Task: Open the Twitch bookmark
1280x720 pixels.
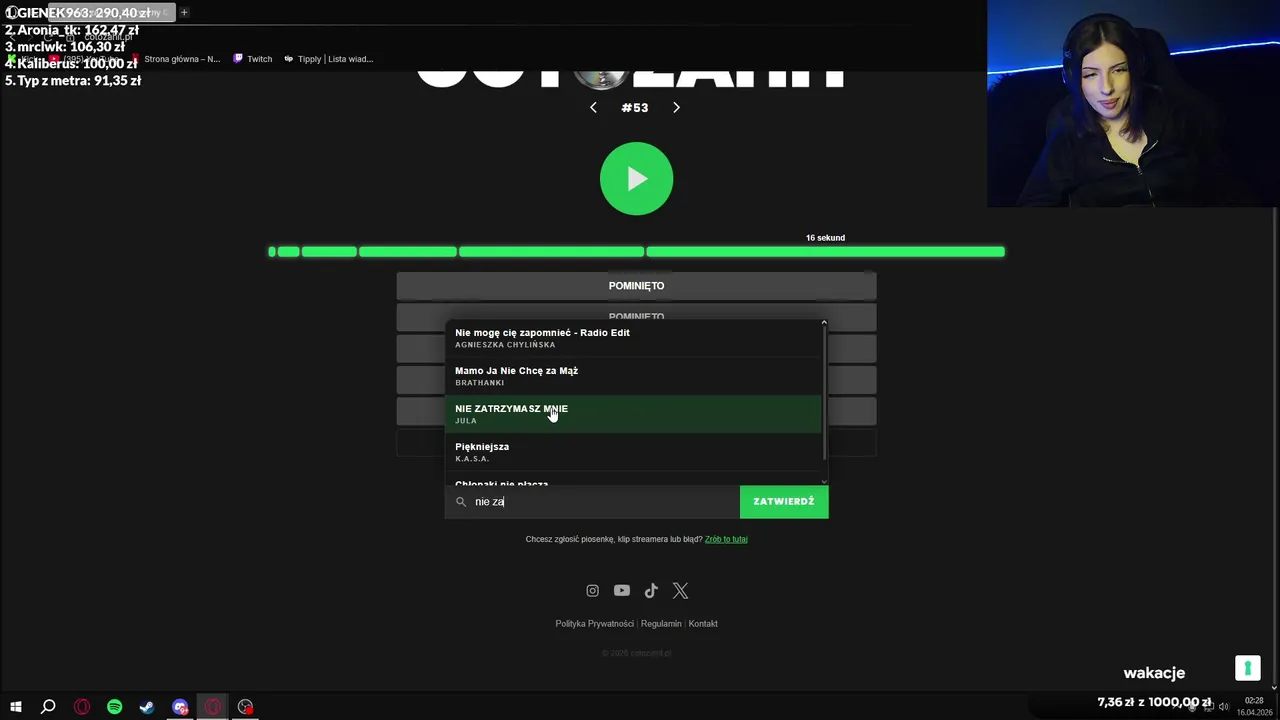Action: tap(252, 59)
